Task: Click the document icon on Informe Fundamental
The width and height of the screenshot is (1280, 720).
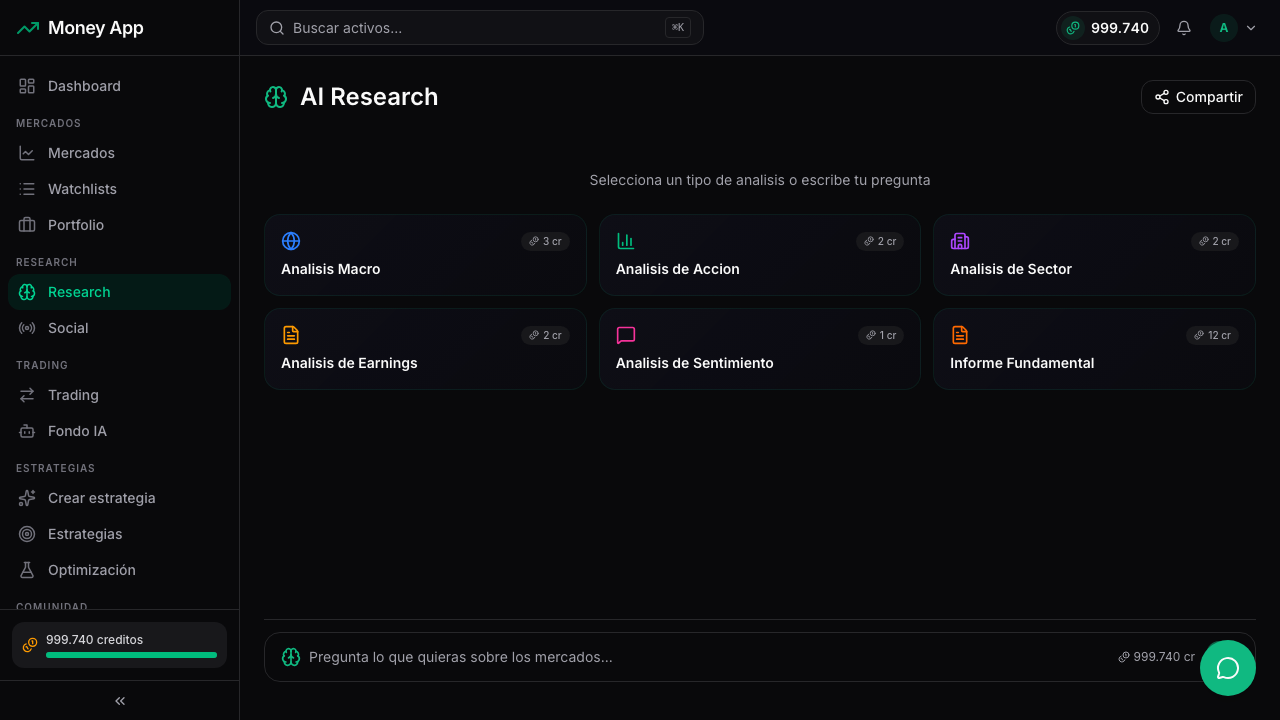Action: point(960,335)
